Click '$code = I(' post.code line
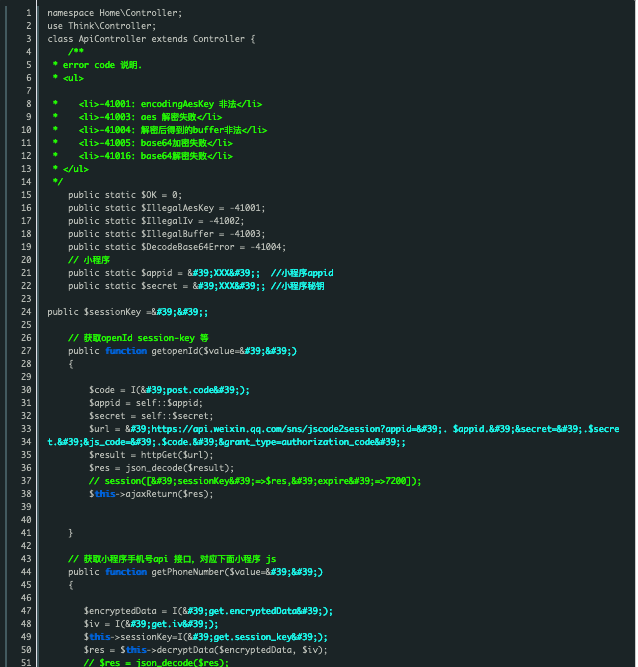638x667 pixels. click(169, 390)
